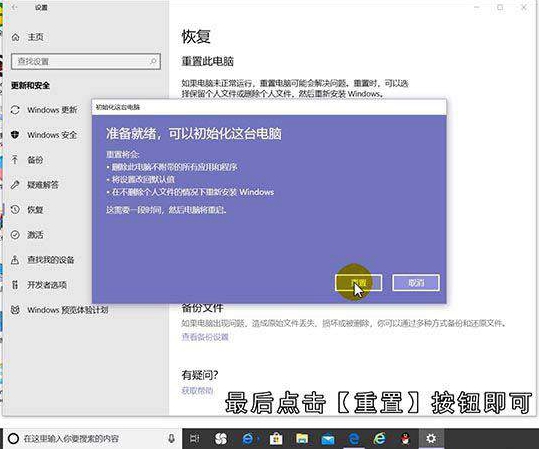Image resolution: width=539 pixels, height=449 pixels.
Task: Click the Cancel (取消) button in dialog
Action: [416, 283]
